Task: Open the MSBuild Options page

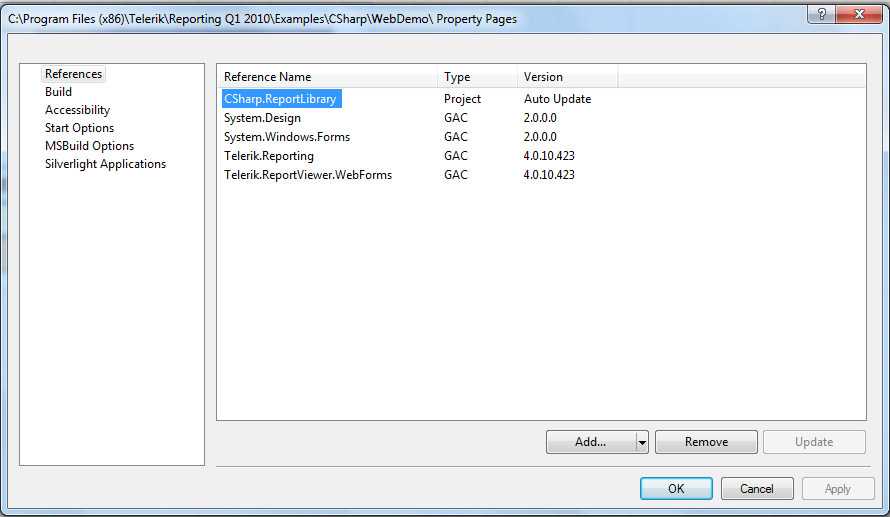Action: 90,146
